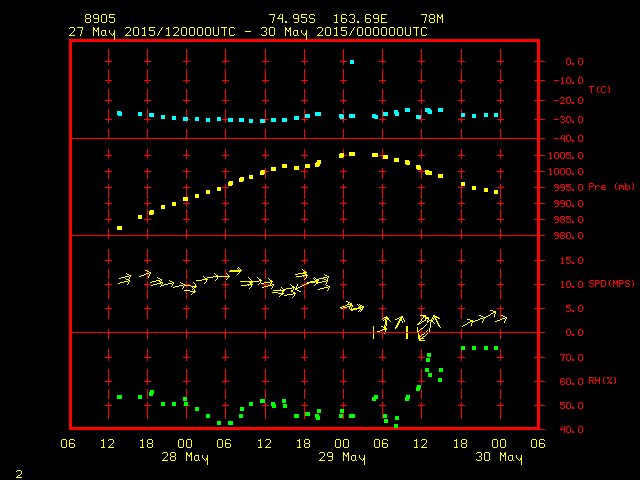Click the SPD(MPS) wind speed axis label
This screenshot has height=480, width=640.
pyautogui.click(x=611, y=283)
